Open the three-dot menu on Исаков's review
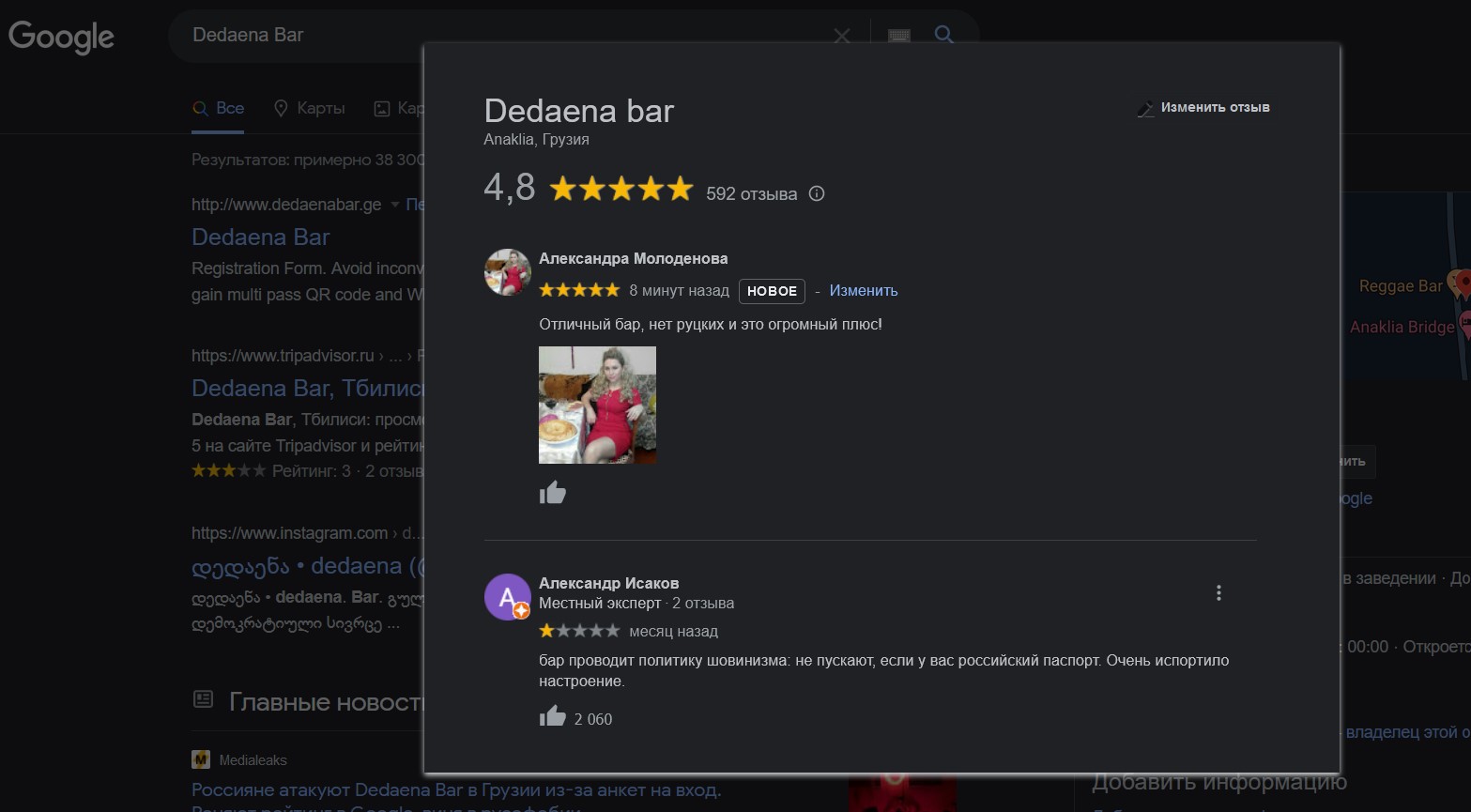This screenshot has width=1471, height=812. [x=1218, y=593]
